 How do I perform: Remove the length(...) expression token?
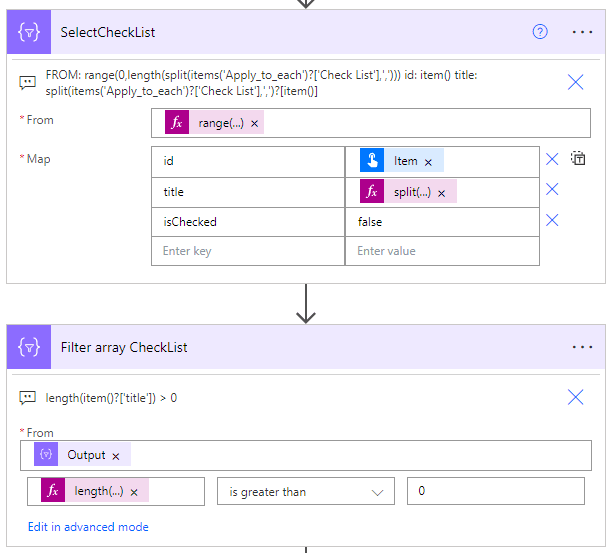133,491
